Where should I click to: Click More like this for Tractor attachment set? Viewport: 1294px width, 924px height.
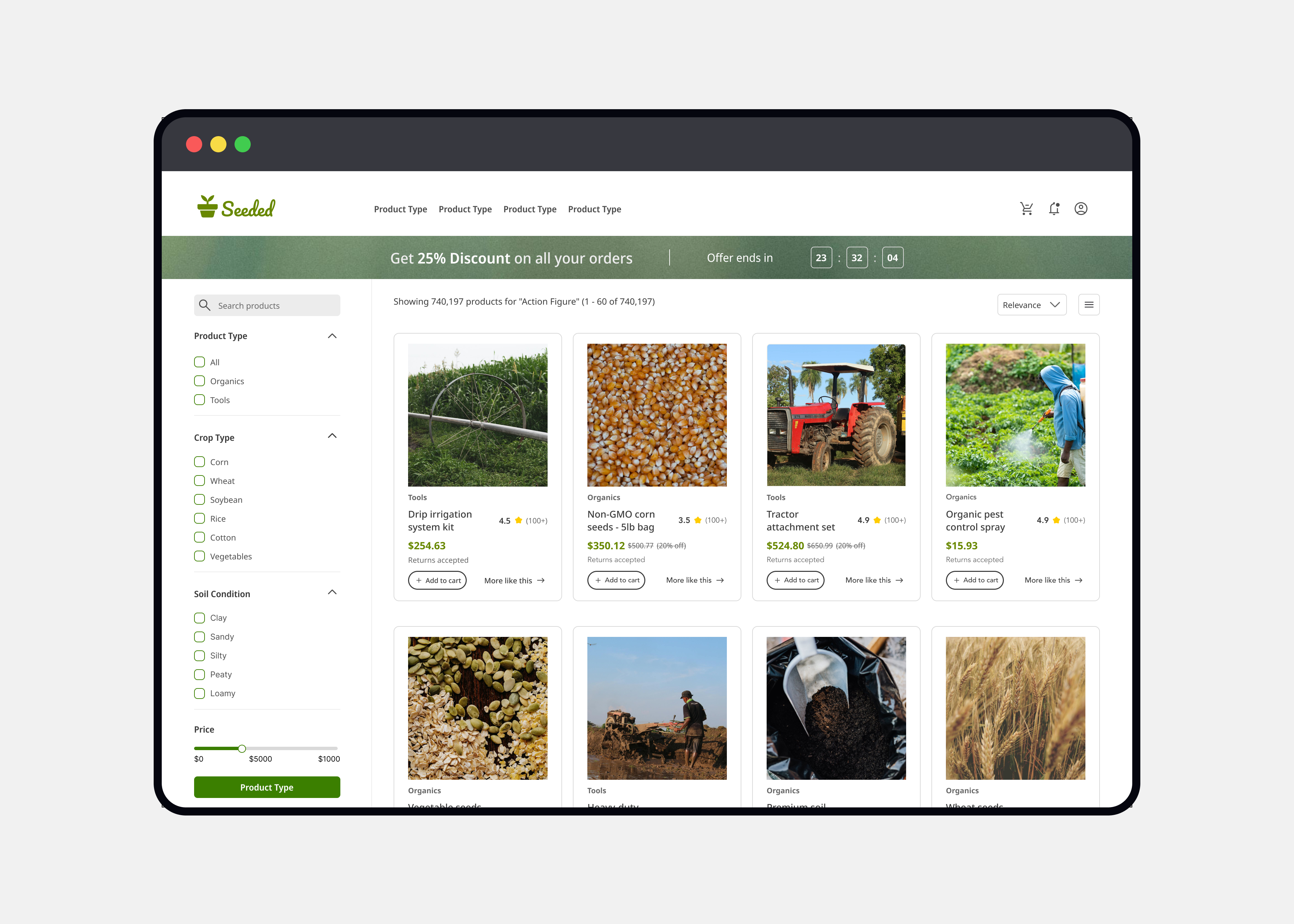[874, 580]
